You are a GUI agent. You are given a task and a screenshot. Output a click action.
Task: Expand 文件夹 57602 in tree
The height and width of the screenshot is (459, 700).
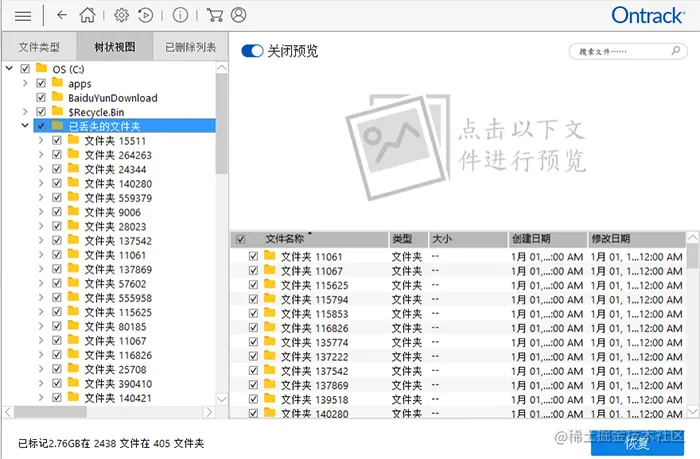click(x=41, y=283)
